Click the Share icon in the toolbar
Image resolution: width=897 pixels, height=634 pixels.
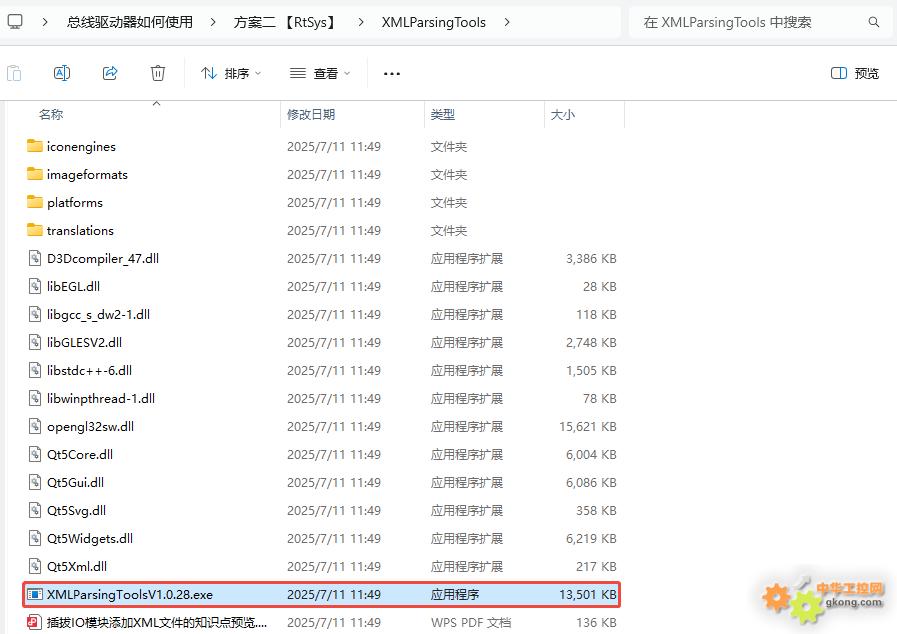[110, 73]
